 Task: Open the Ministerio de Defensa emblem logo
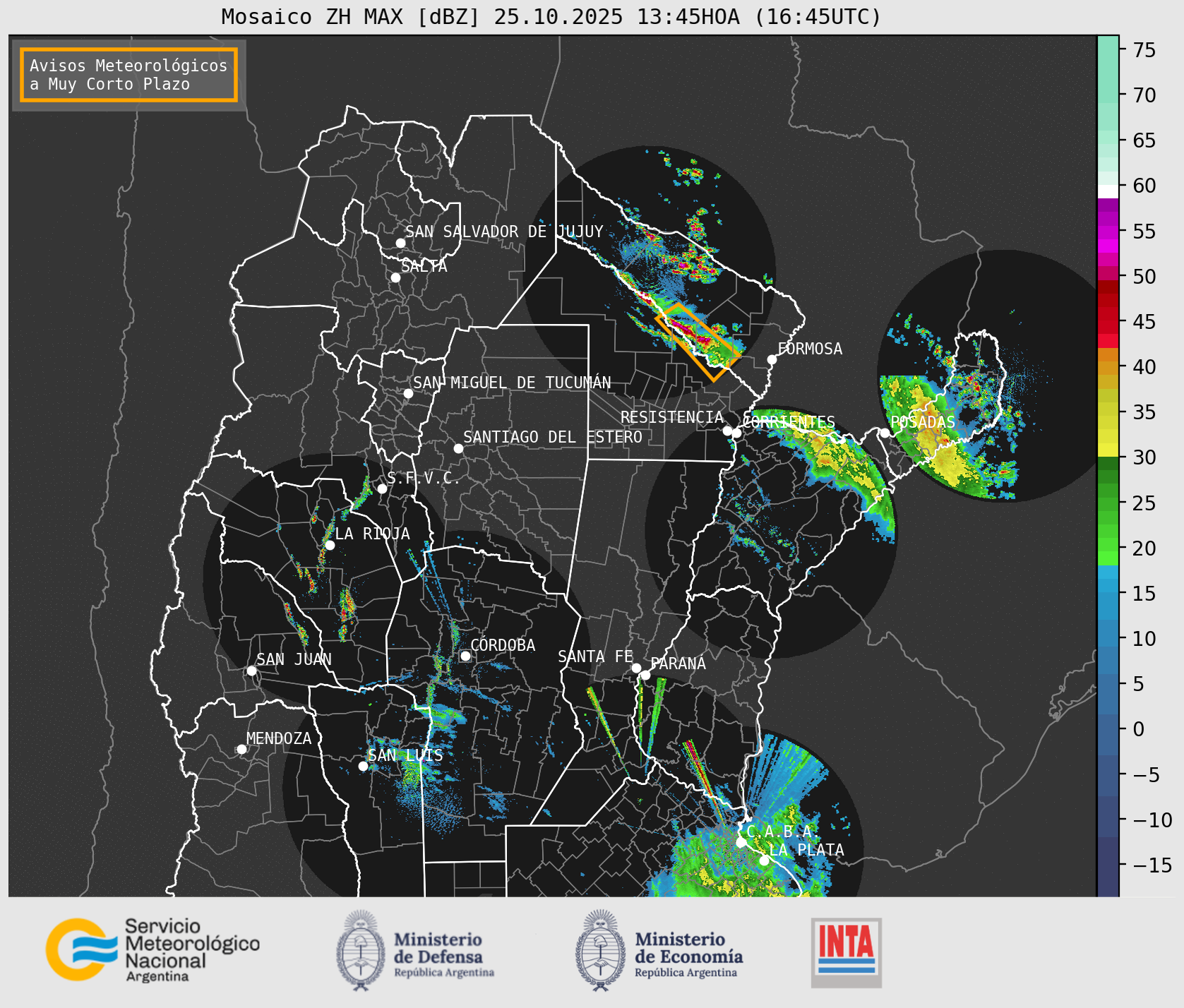[x=416, y=950]
